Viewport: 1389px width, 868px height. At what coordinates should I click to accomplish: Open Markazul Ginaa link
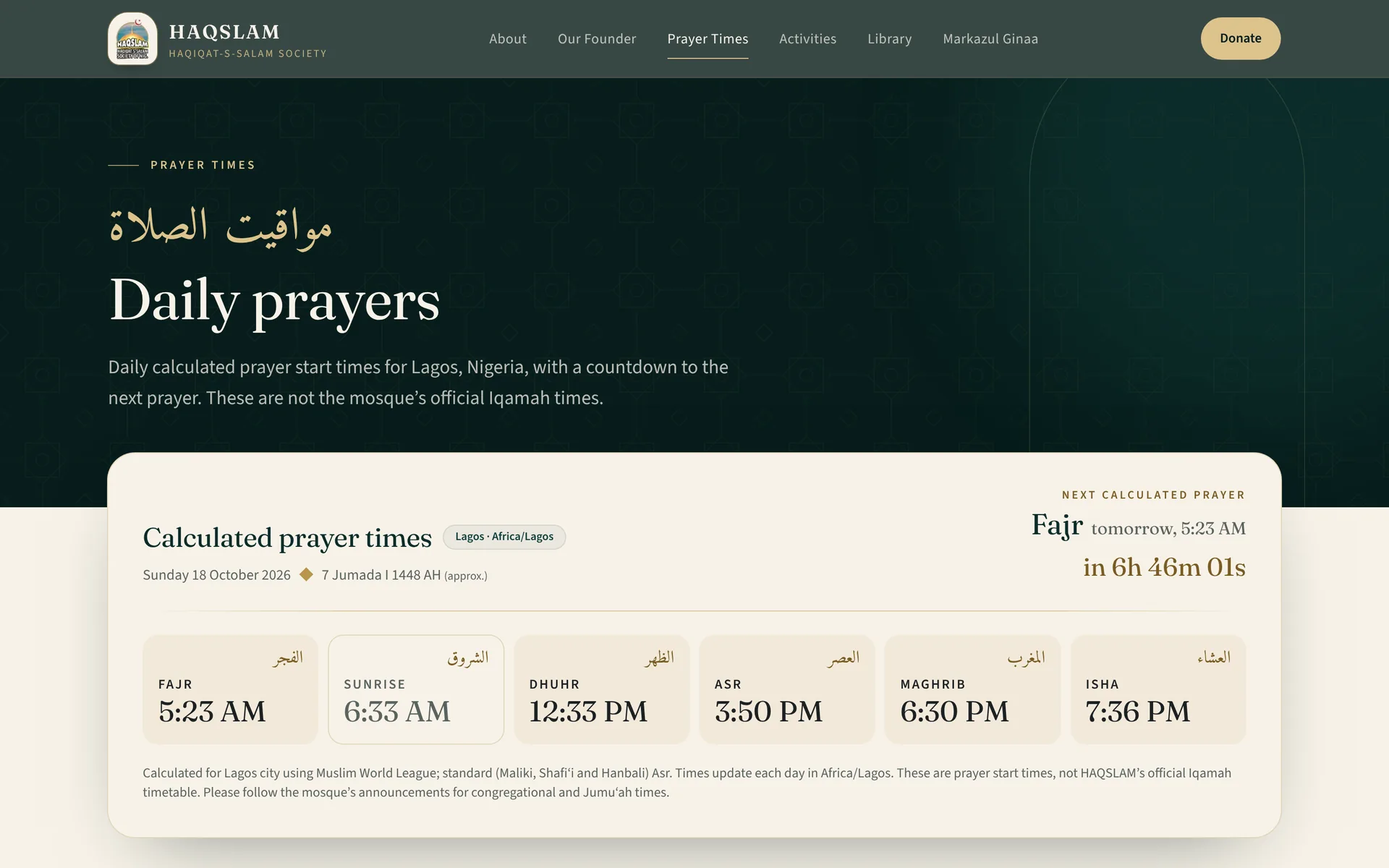click(x=990, y=39)
